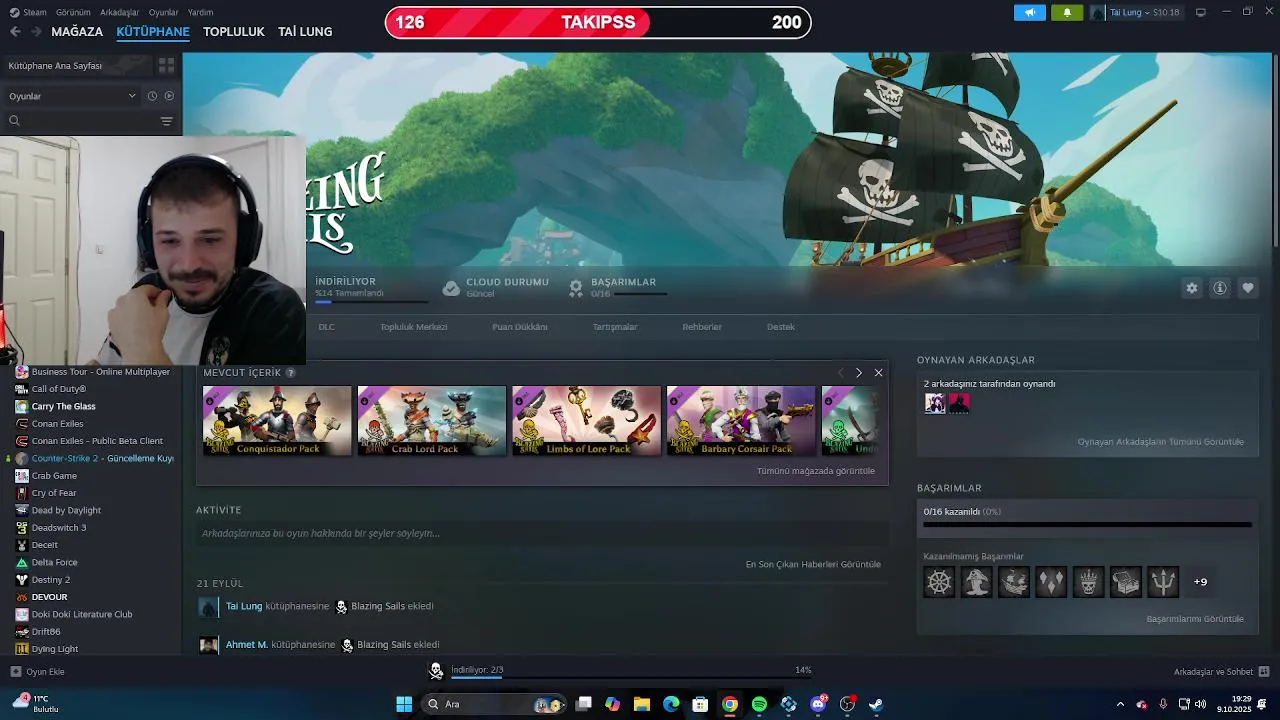This screenshot has width=1280, height=720.
Task: Show previous DLC with left chevron
Action: coord(840,373)
